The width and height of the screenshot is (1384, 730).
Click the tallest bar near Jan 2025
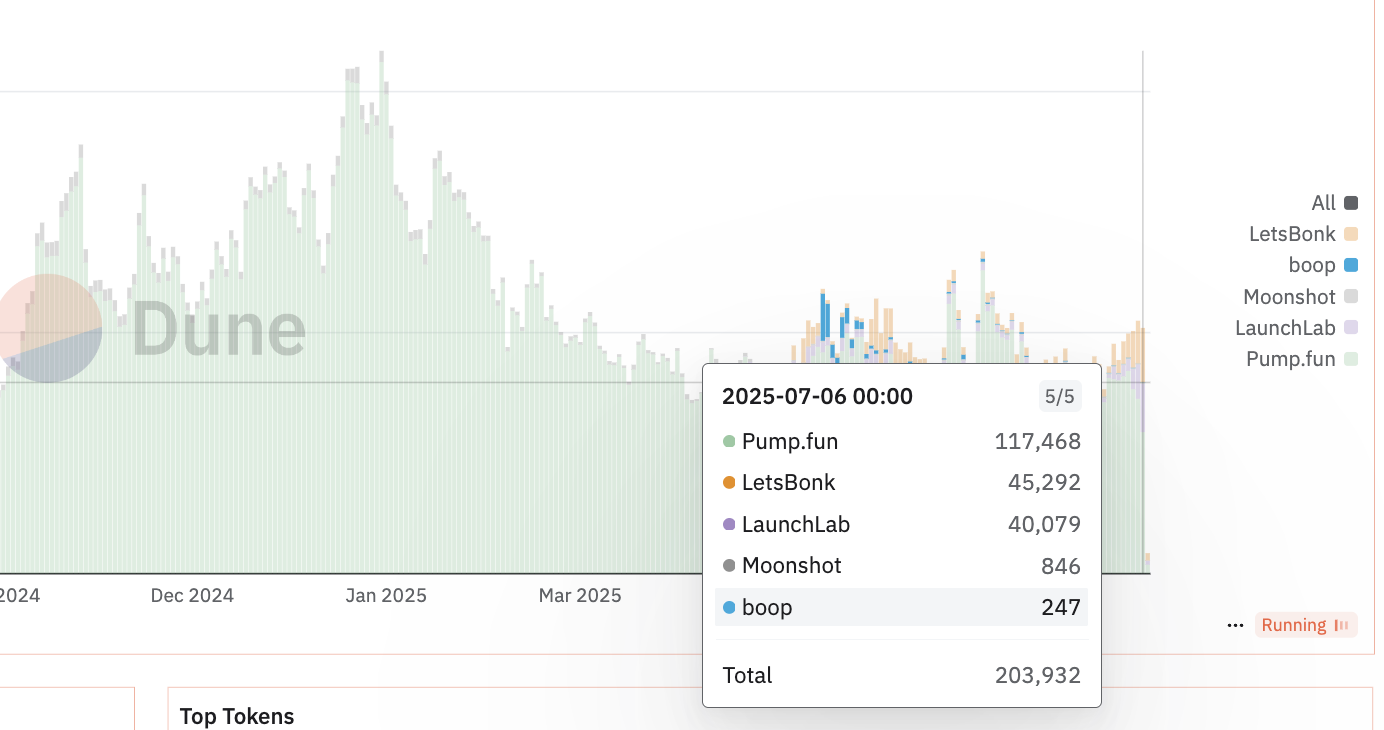pos(381,312)
